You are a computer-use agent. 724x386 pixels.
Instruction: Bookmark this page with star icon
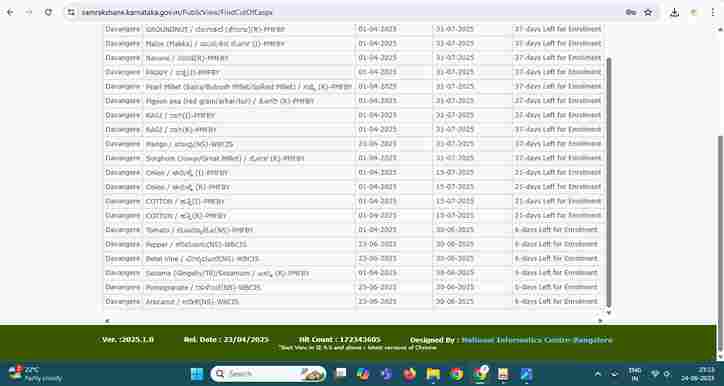coord(648,12)
